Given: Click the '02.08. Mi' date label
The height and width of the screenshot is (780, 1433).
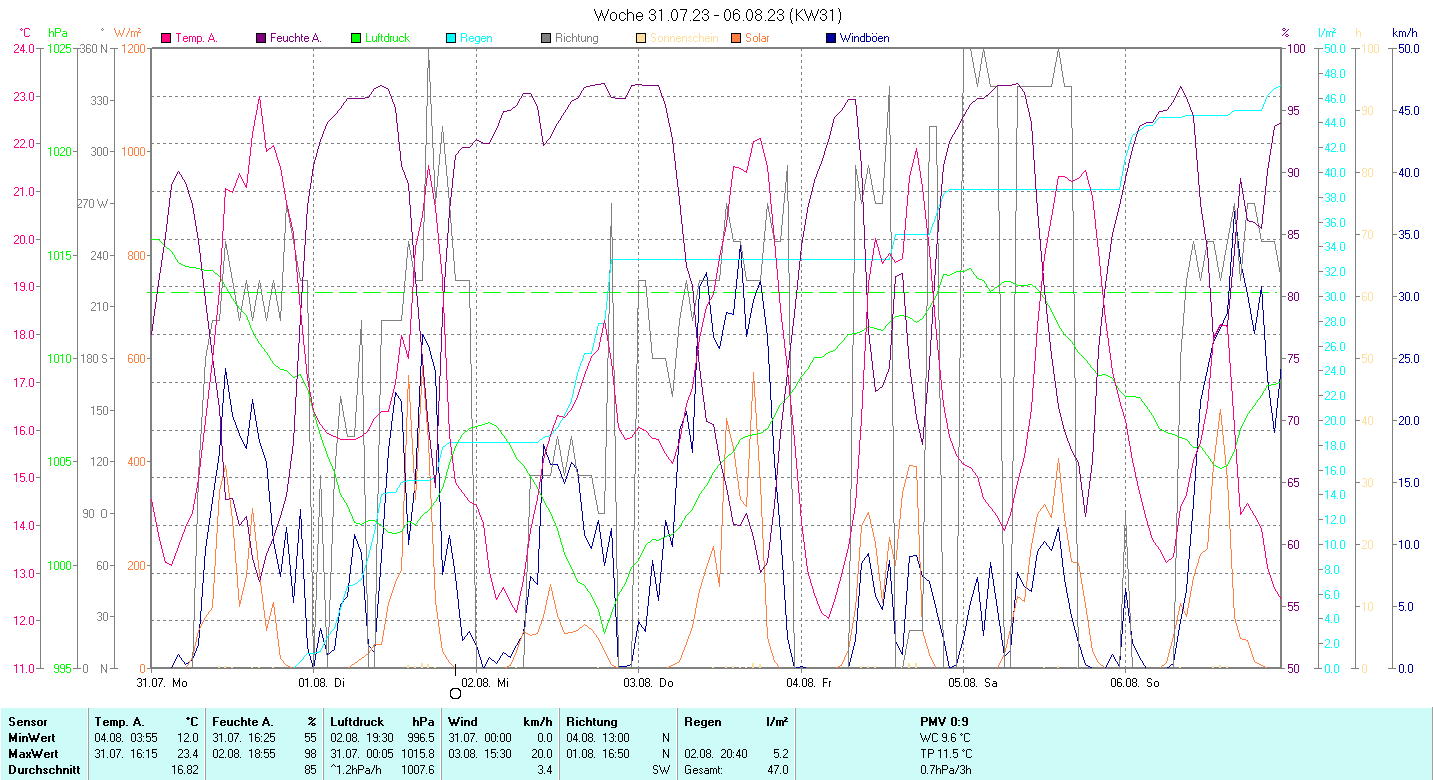Looking at the screenshot, I should click(x=485, y=683).
